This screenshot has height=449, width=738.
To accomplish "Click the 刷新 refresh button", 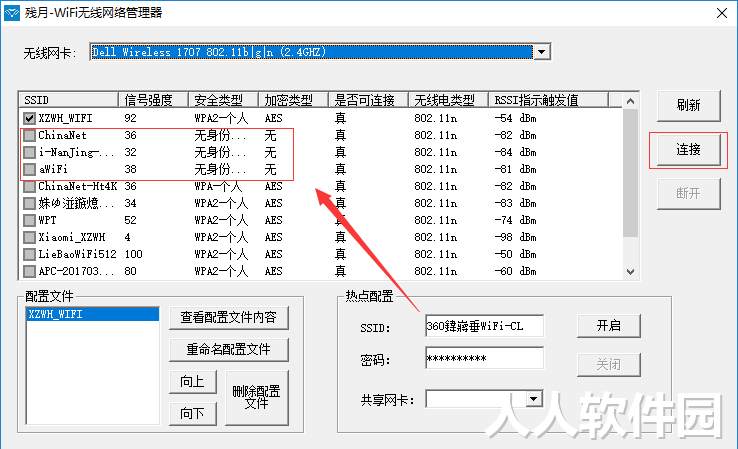I will [689, 105].
